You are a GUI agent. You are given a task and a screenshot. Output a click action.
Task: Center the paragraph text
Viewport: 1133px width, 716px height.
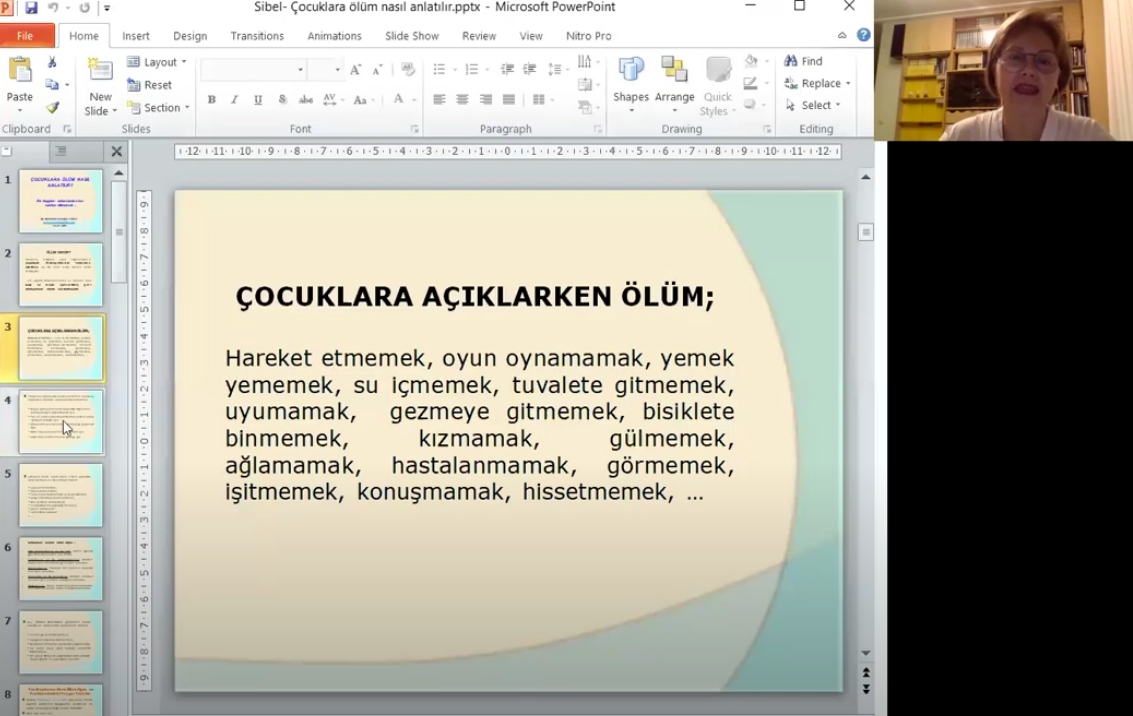pos(462,100)
